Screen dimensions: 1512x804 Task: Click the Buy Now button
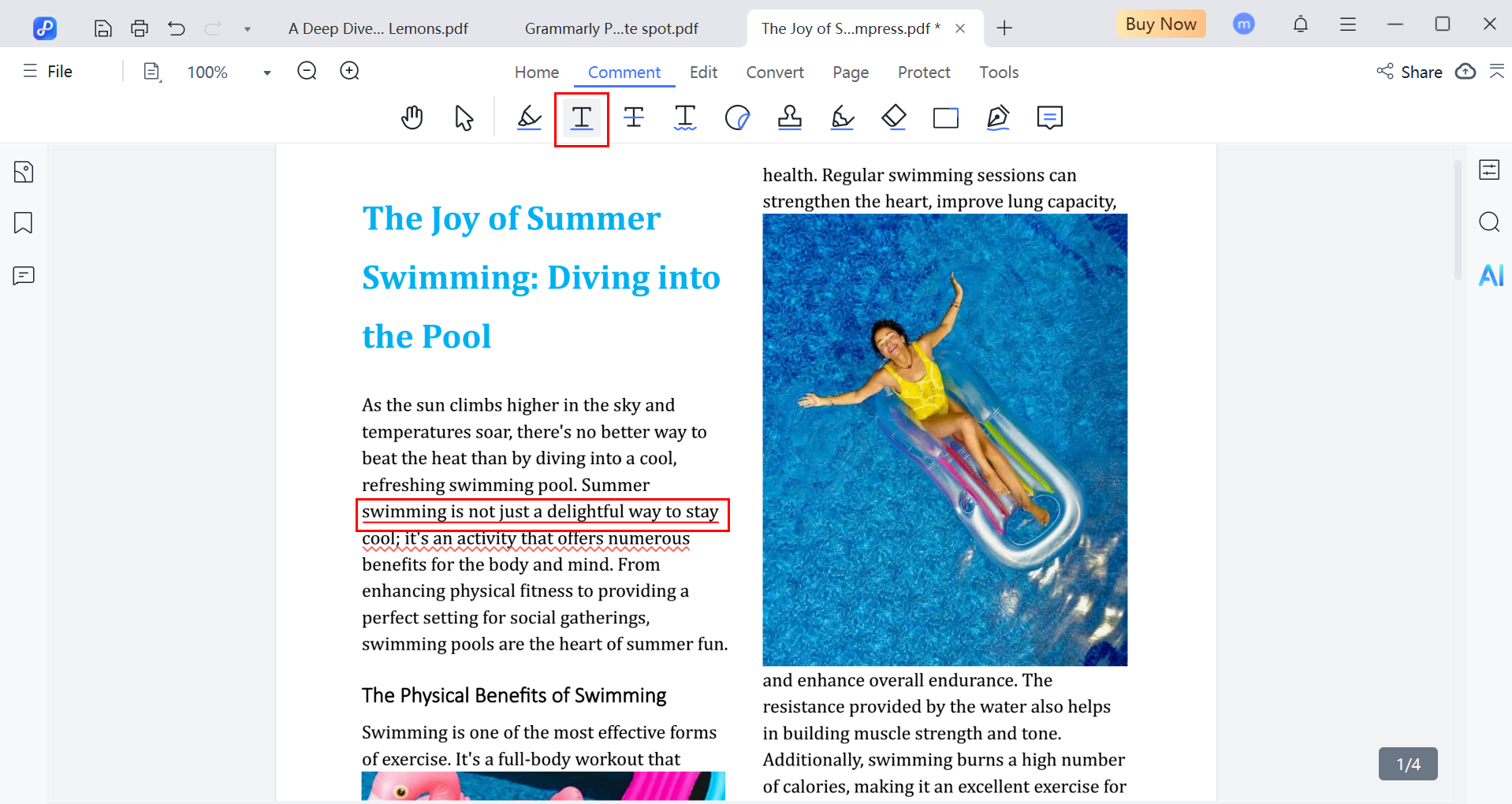click(1160, 24)
